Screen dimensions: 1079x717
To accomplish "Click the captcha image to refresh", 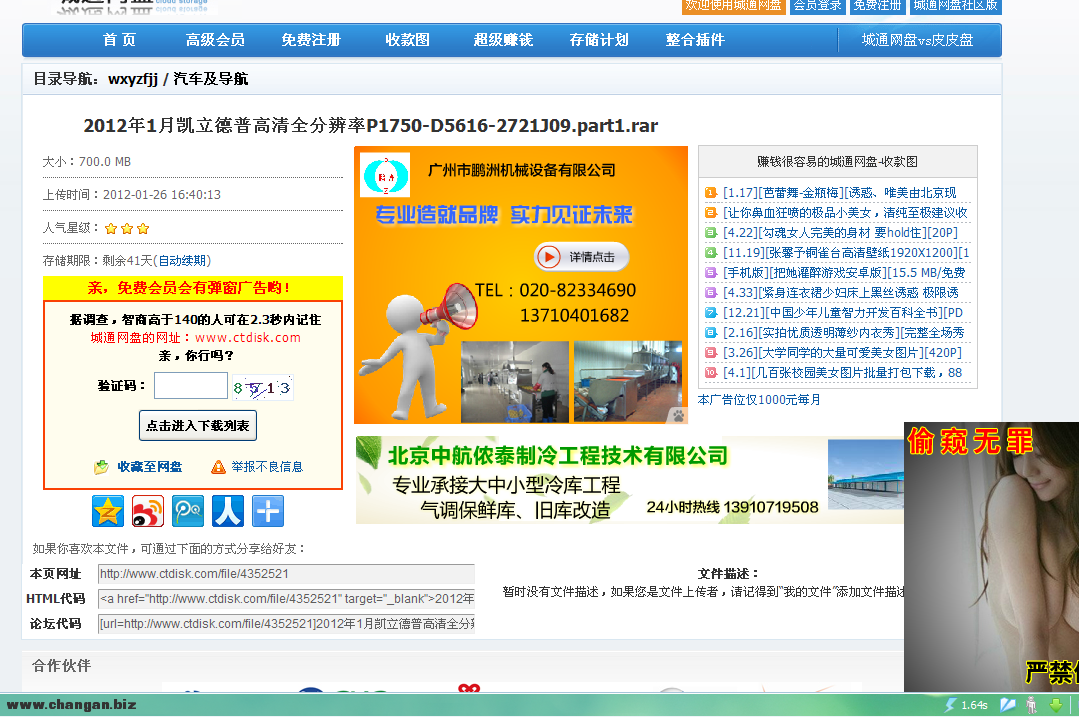I will click(262, 387).
